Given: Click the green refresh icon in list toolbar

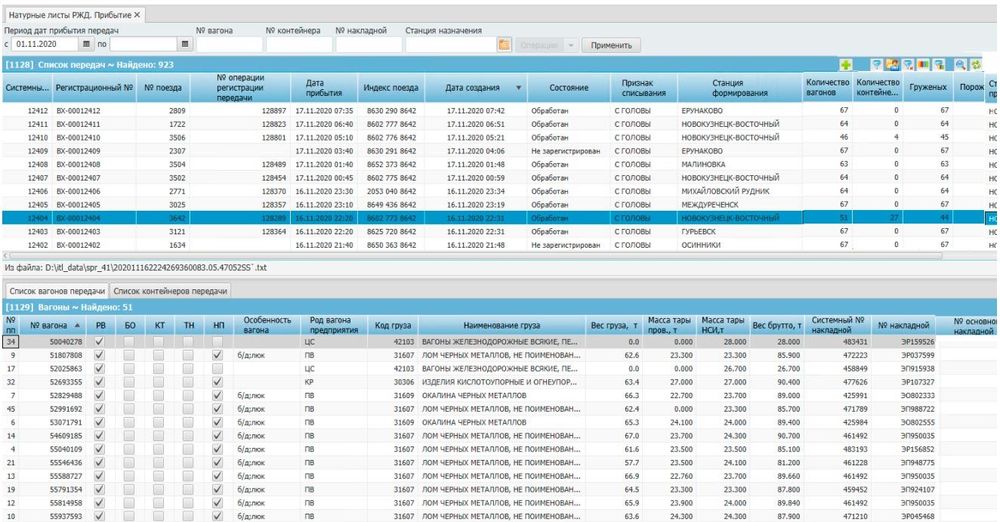Looking at the screenshot, I should [974, 65].
